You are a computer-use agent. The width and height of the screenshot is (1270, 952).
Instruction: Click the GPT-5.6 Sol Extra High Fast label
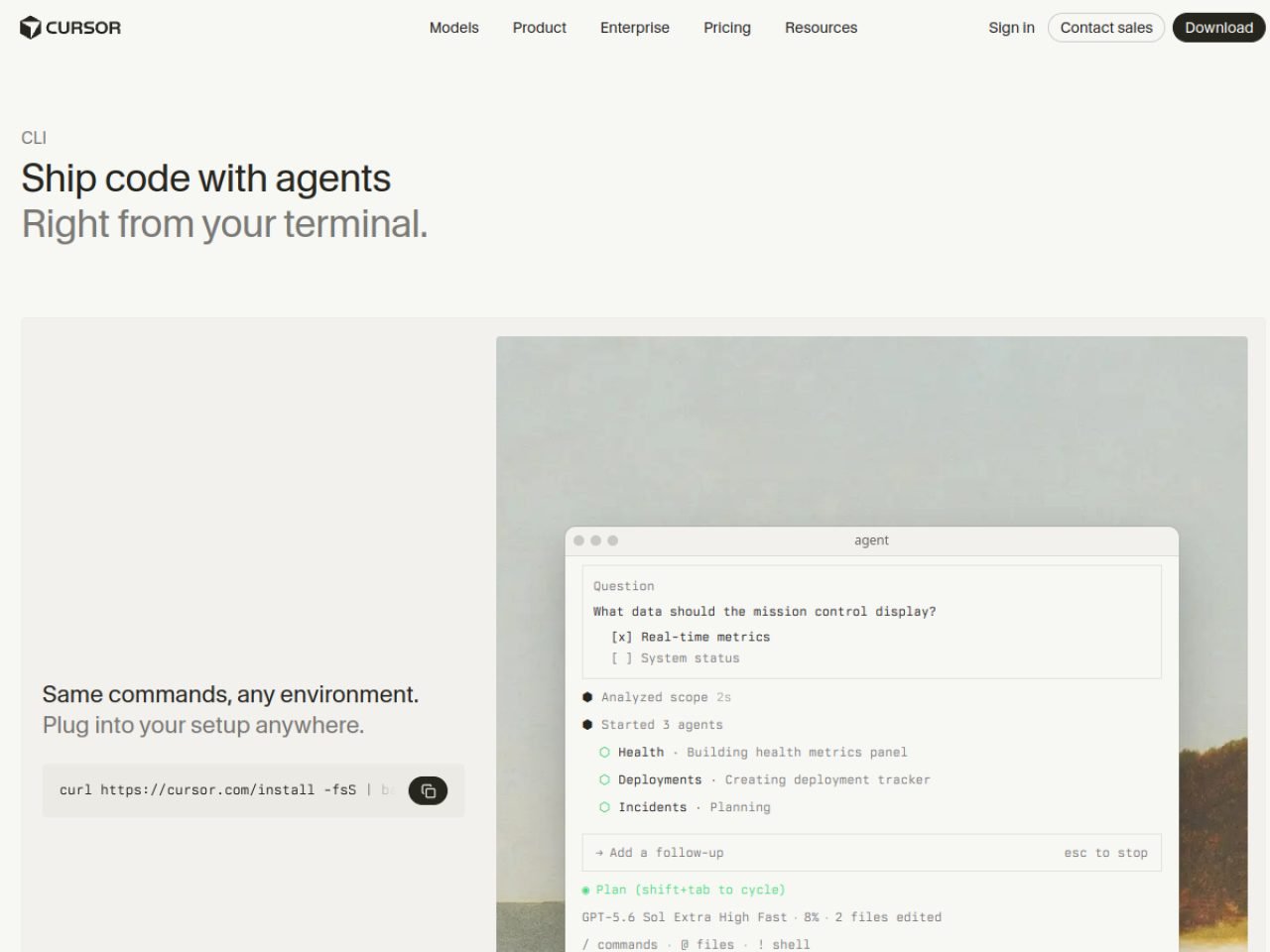click(685, 917)
